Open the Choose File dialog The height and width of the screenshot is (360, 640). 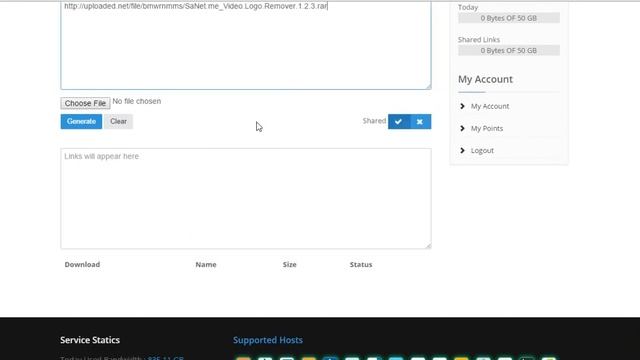point(85,103)
